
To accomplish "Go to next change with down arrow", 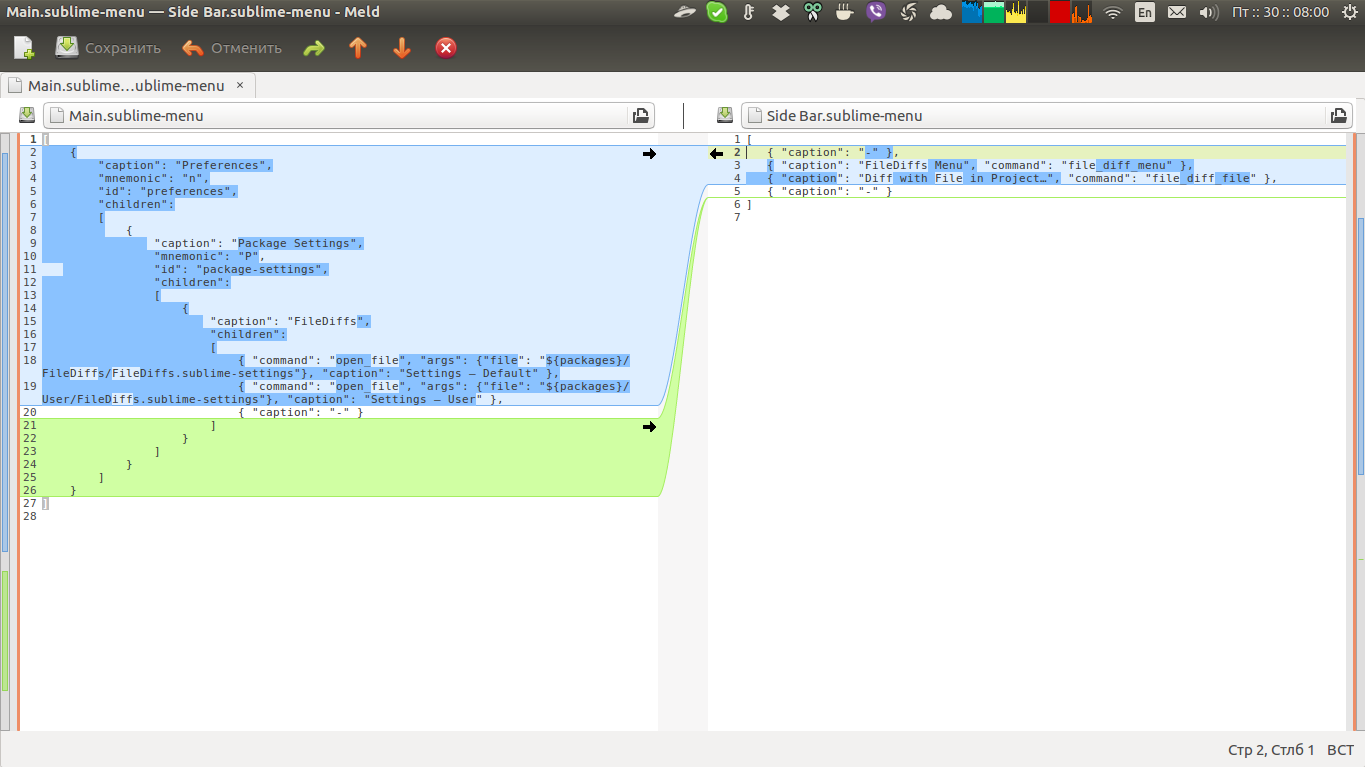I will [x=402, y=48].
